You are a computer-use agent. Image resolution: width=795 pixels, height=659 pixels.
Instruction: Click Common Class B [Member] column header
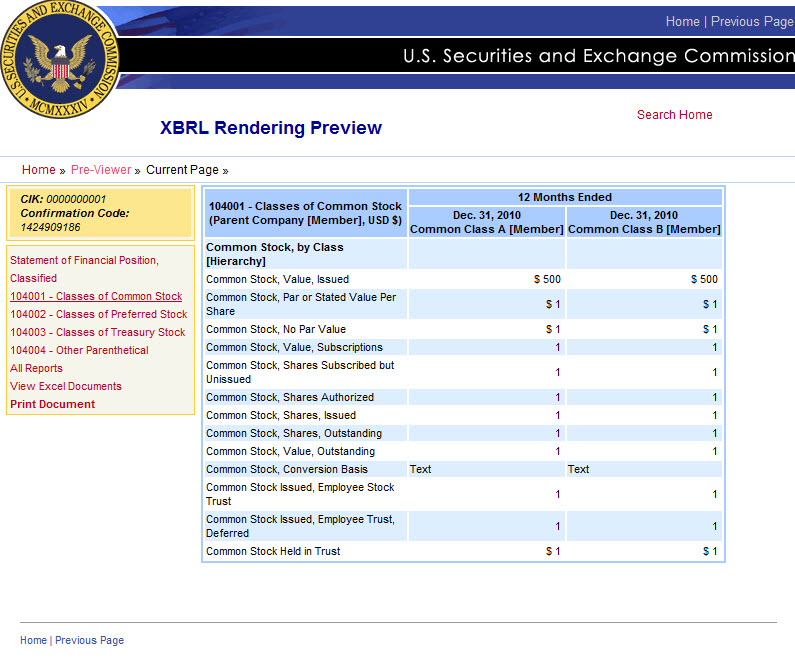[644, 222]
